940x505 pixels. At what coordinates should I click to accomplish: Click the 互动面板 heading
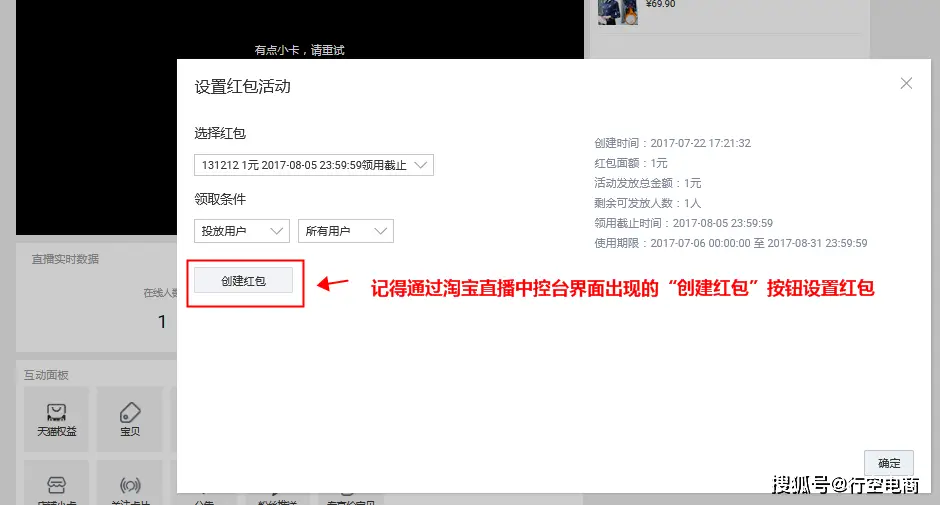pos(46,375)
